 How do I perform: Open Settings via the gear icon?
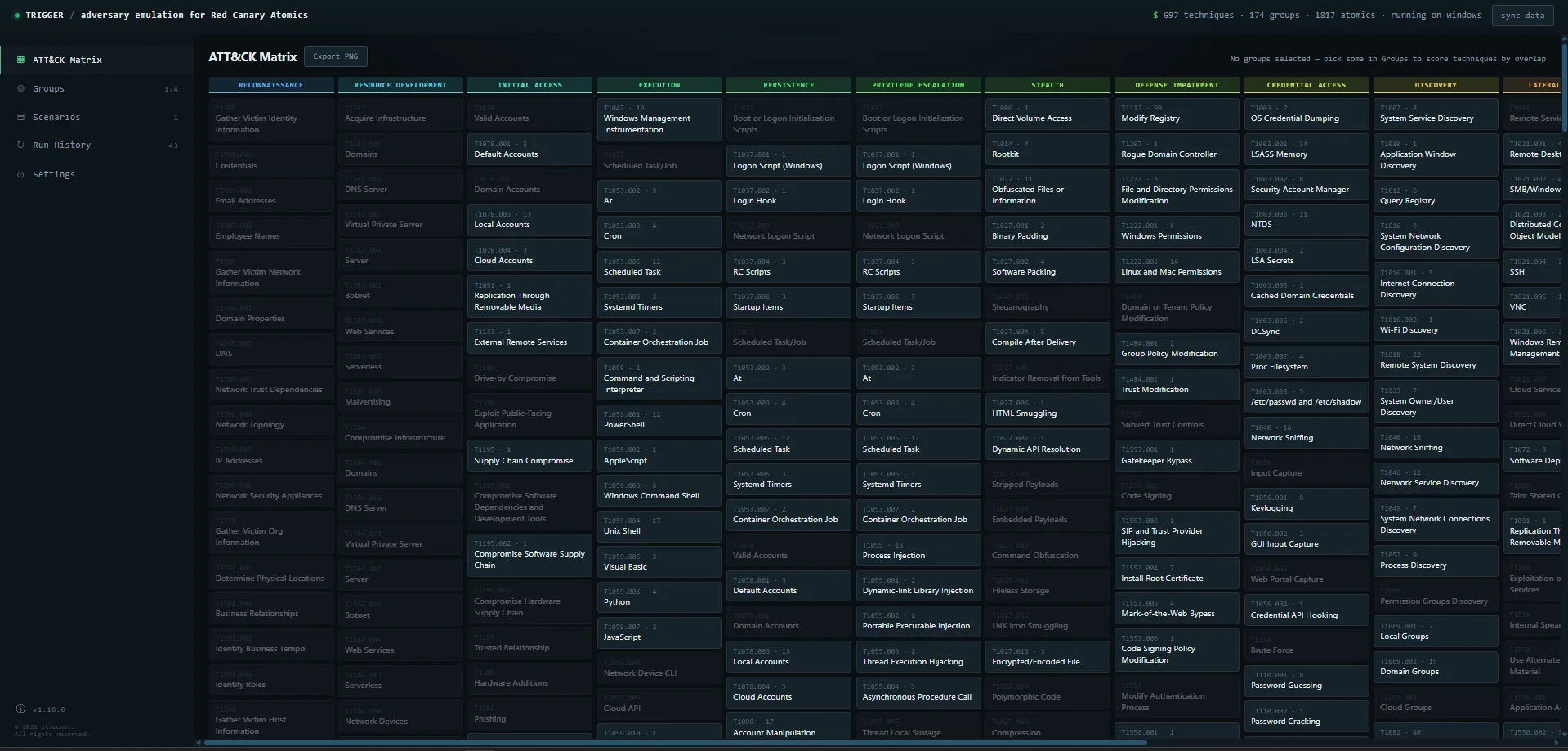pyautogui.click(x=20, y=174)
